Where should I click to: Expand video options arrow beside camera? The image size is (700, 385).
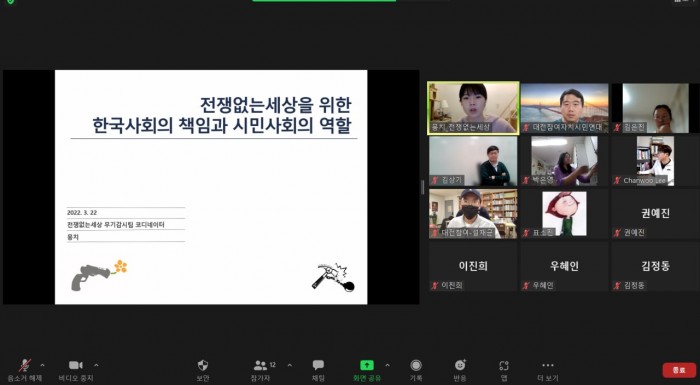96,365
